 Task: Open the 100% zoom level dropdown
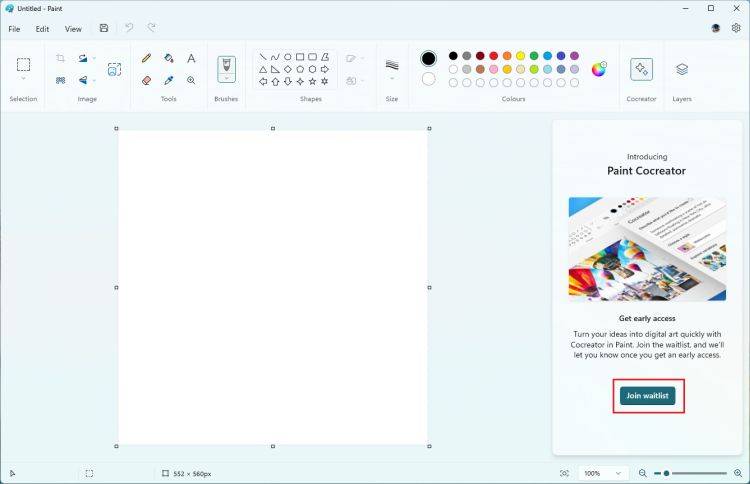tap(602, 473)
